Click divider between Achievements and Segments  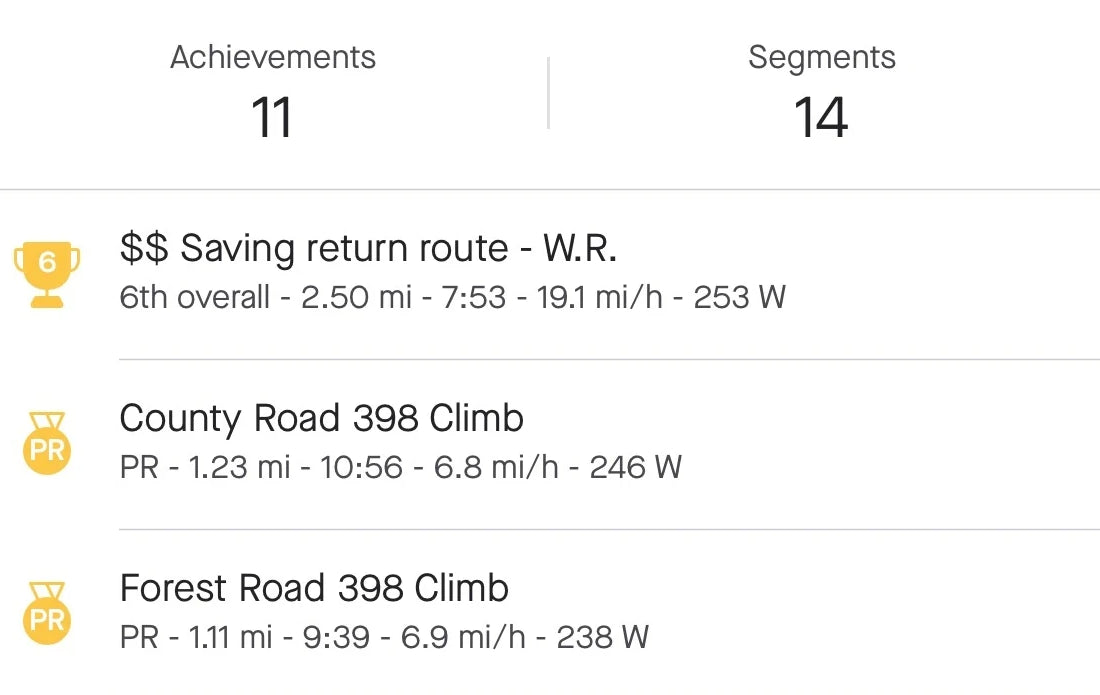(x=548, y=93)
